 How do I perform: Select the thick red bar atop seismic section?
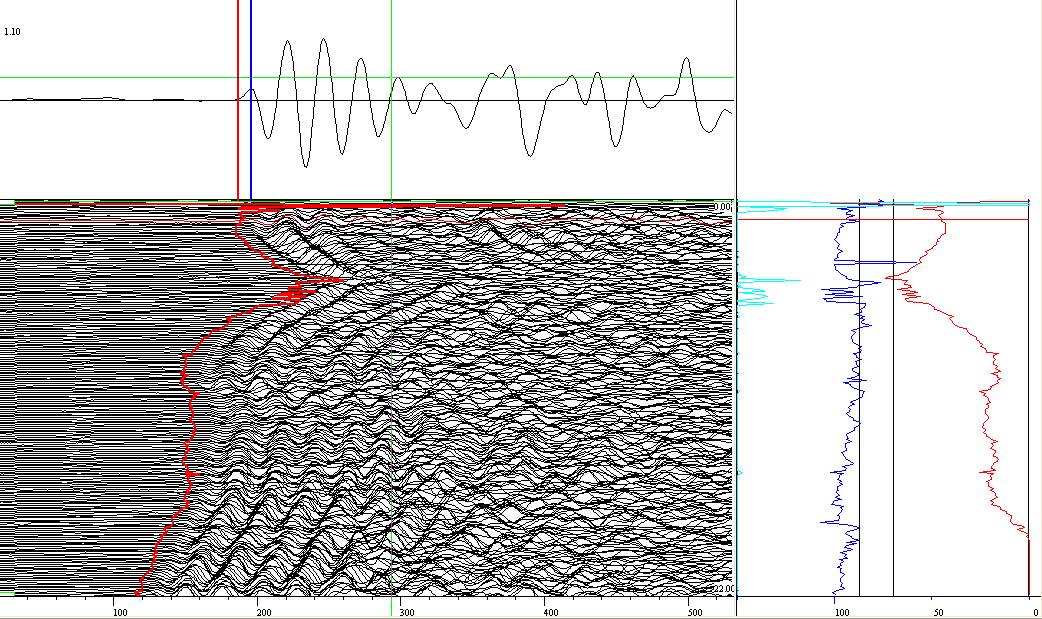point(400,206)
